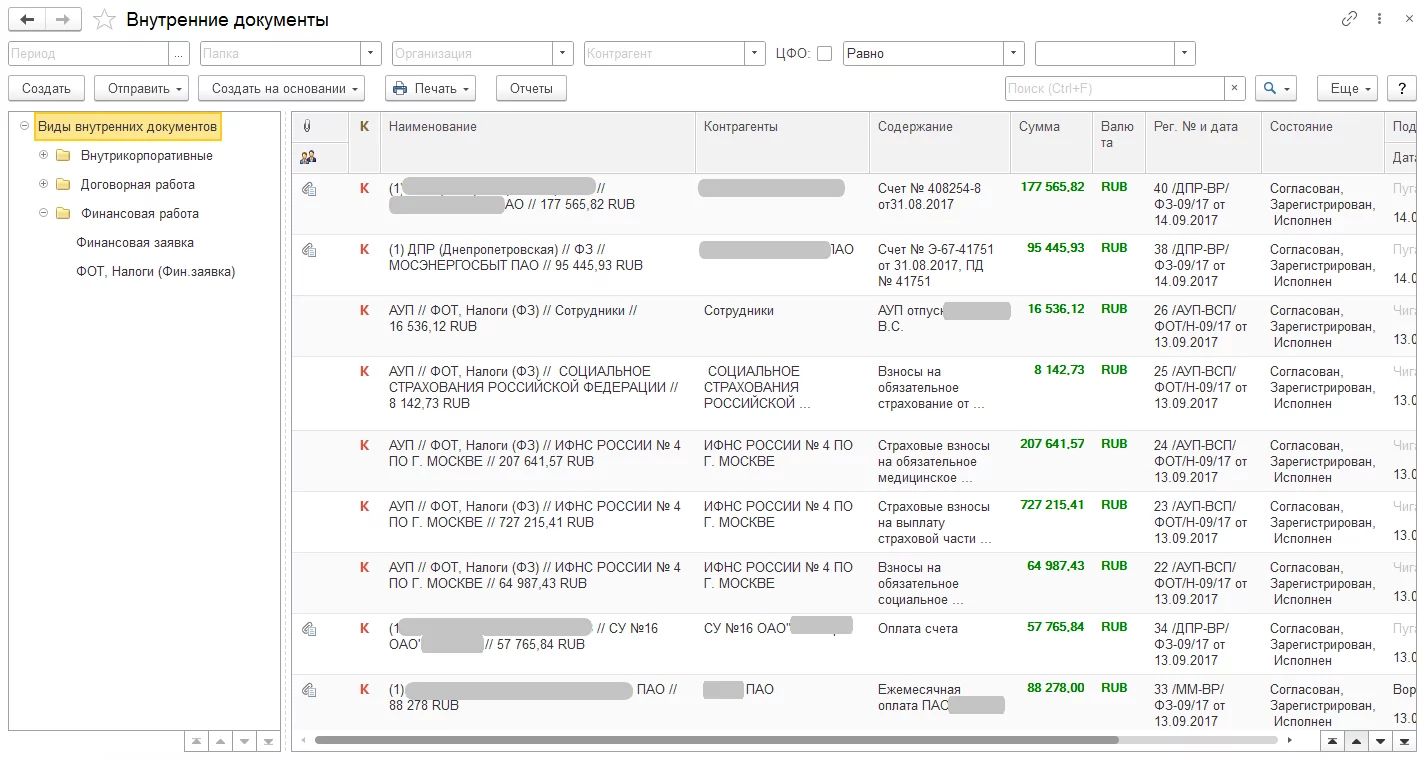
Task: Toggle the ЦФО checkbox
Action: point(824,54)
